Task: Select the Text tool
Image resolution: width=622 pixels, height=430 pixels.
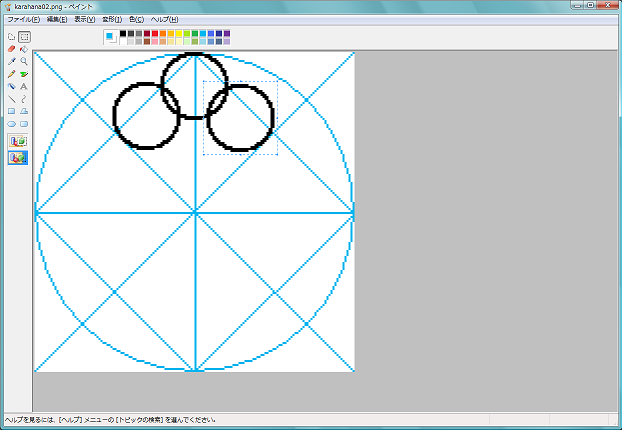Action: point(24,86)
